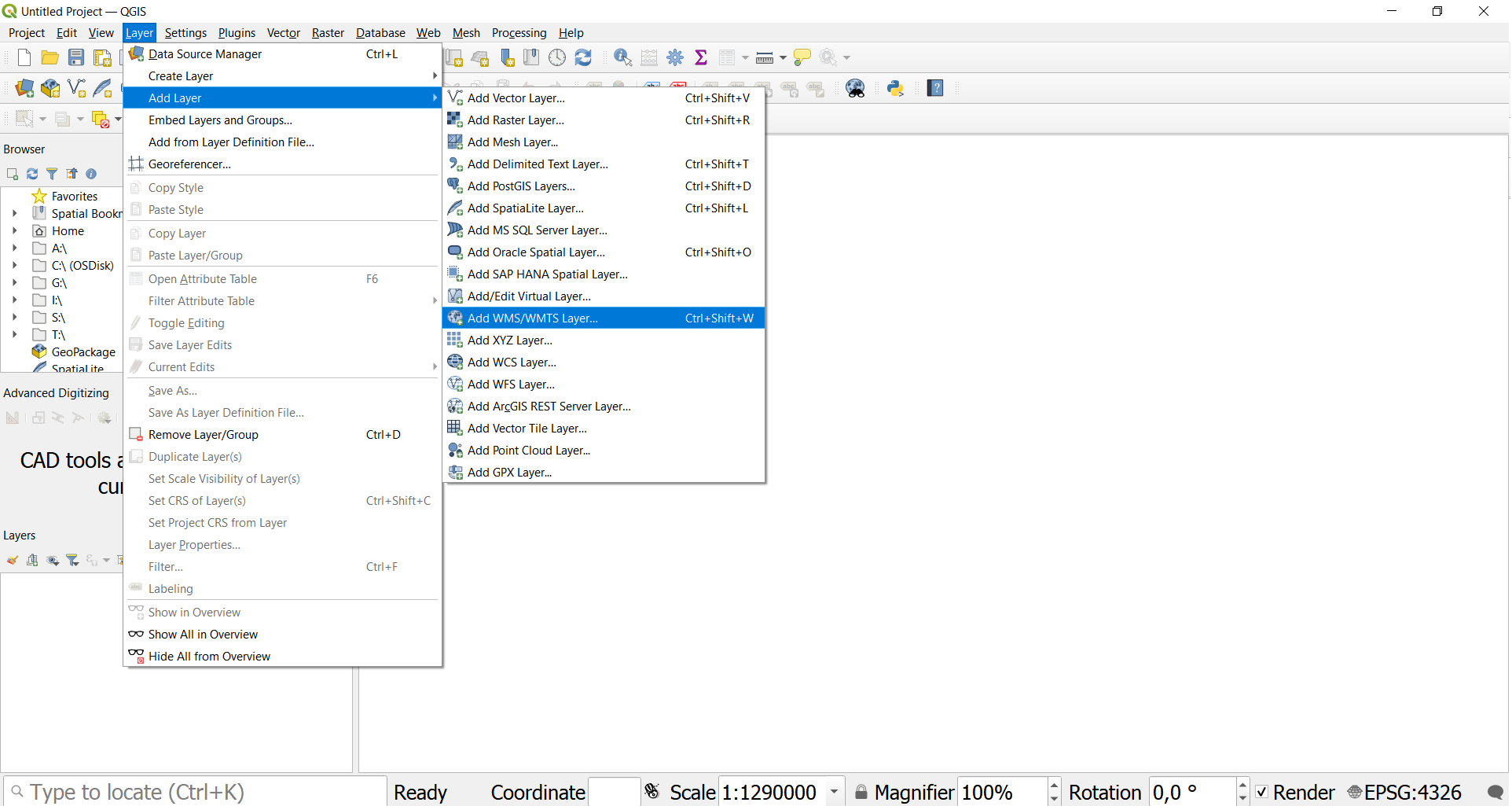Select Add XYZ Layer entry

click(x=604, y=340)
